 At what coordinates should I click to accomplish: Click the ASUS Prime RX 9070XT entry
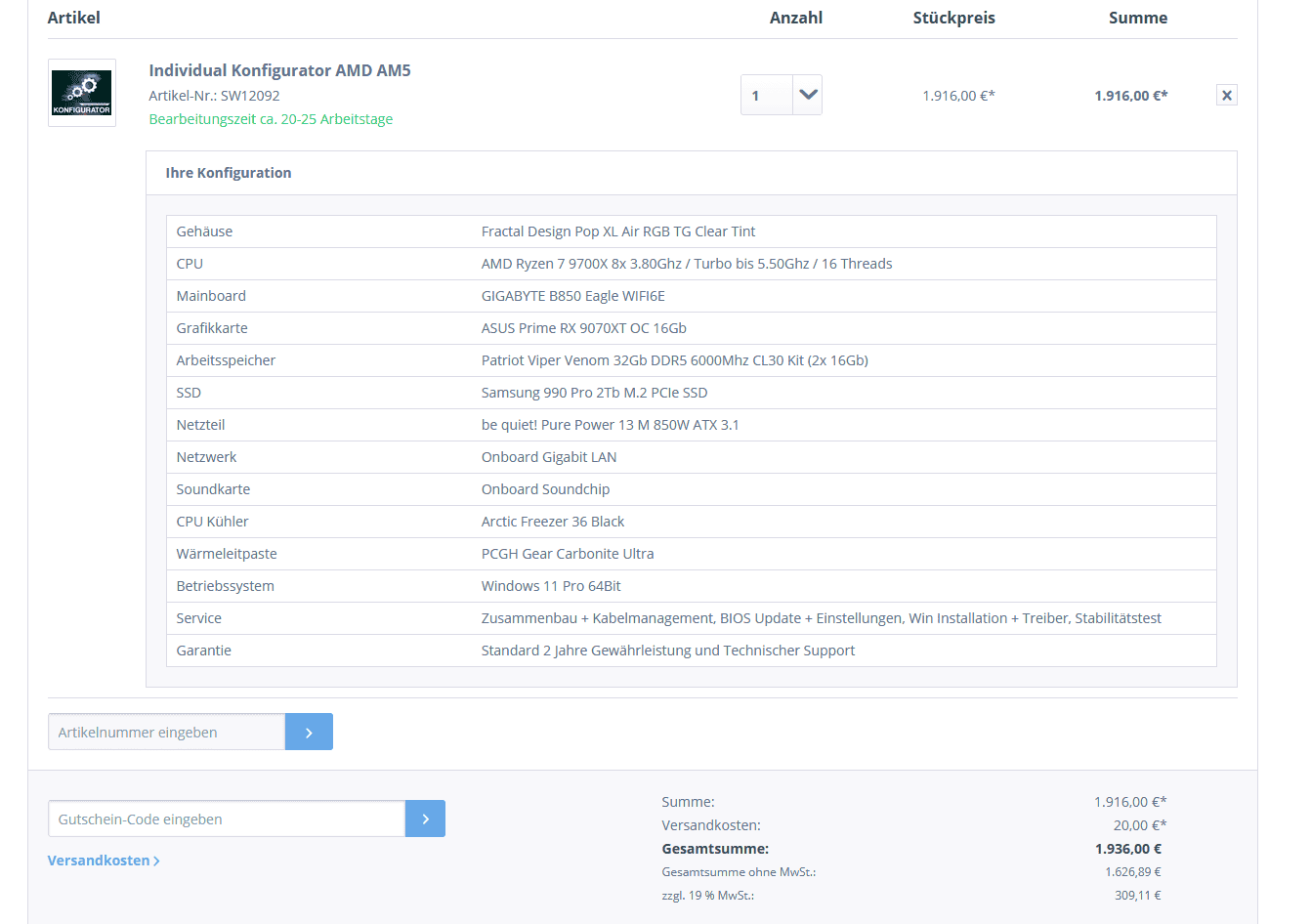click(583, 328)
